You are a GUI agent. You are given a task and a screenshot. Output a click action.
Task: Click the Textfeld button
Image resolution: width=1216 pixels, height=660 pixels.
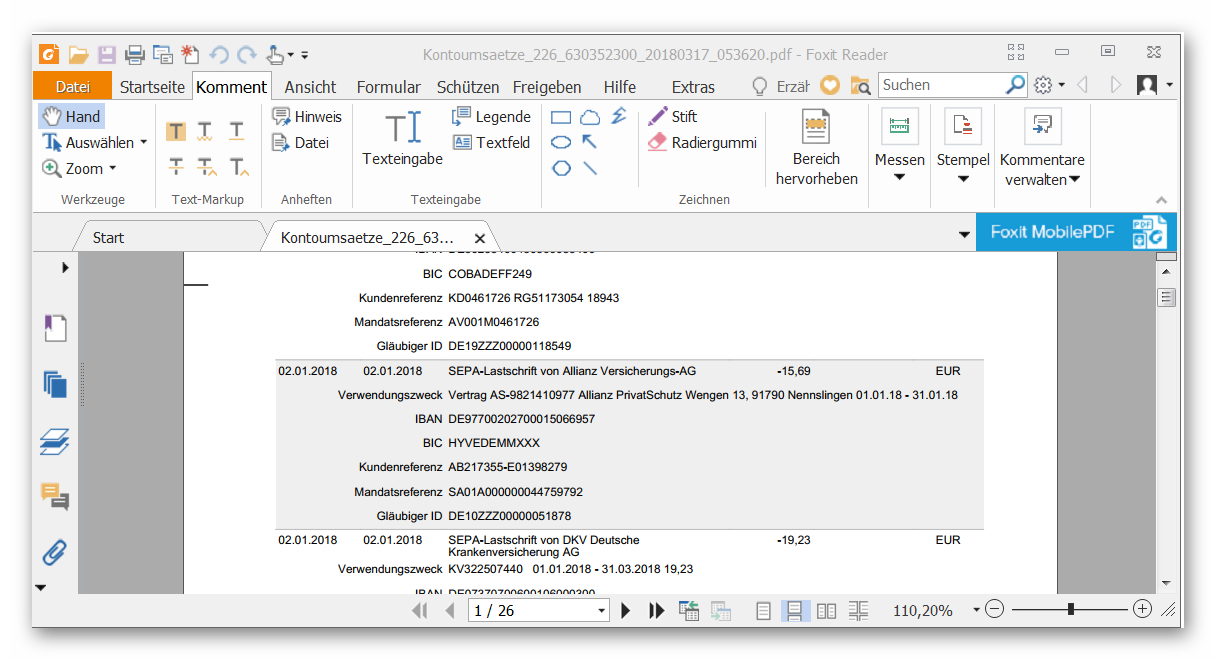491,142
